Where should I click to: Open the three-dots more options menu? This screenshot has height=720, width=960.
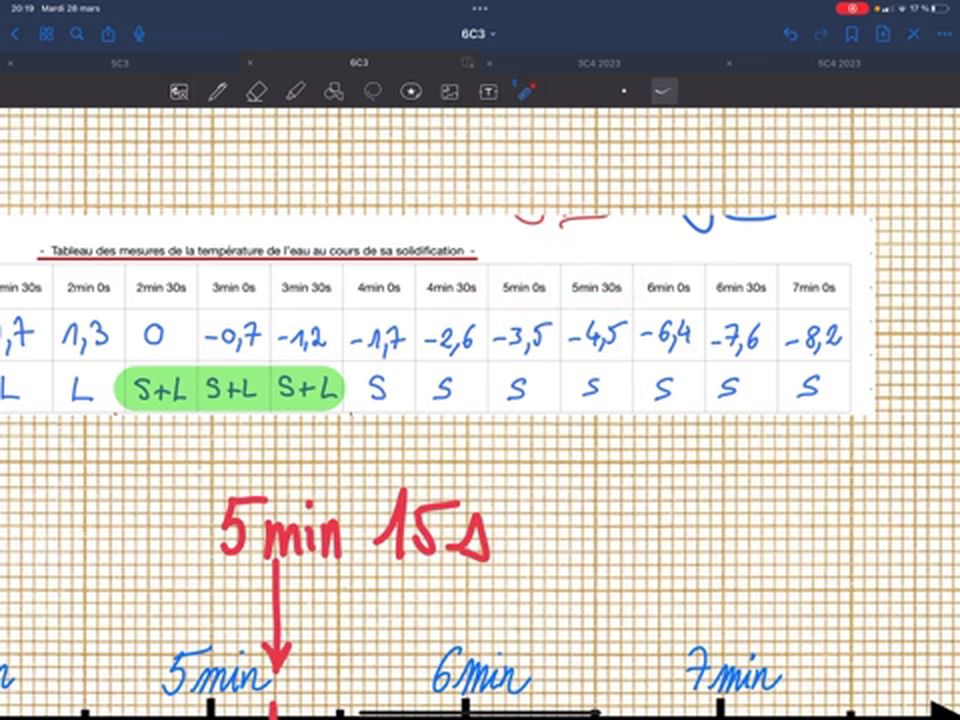pos(944,34)
